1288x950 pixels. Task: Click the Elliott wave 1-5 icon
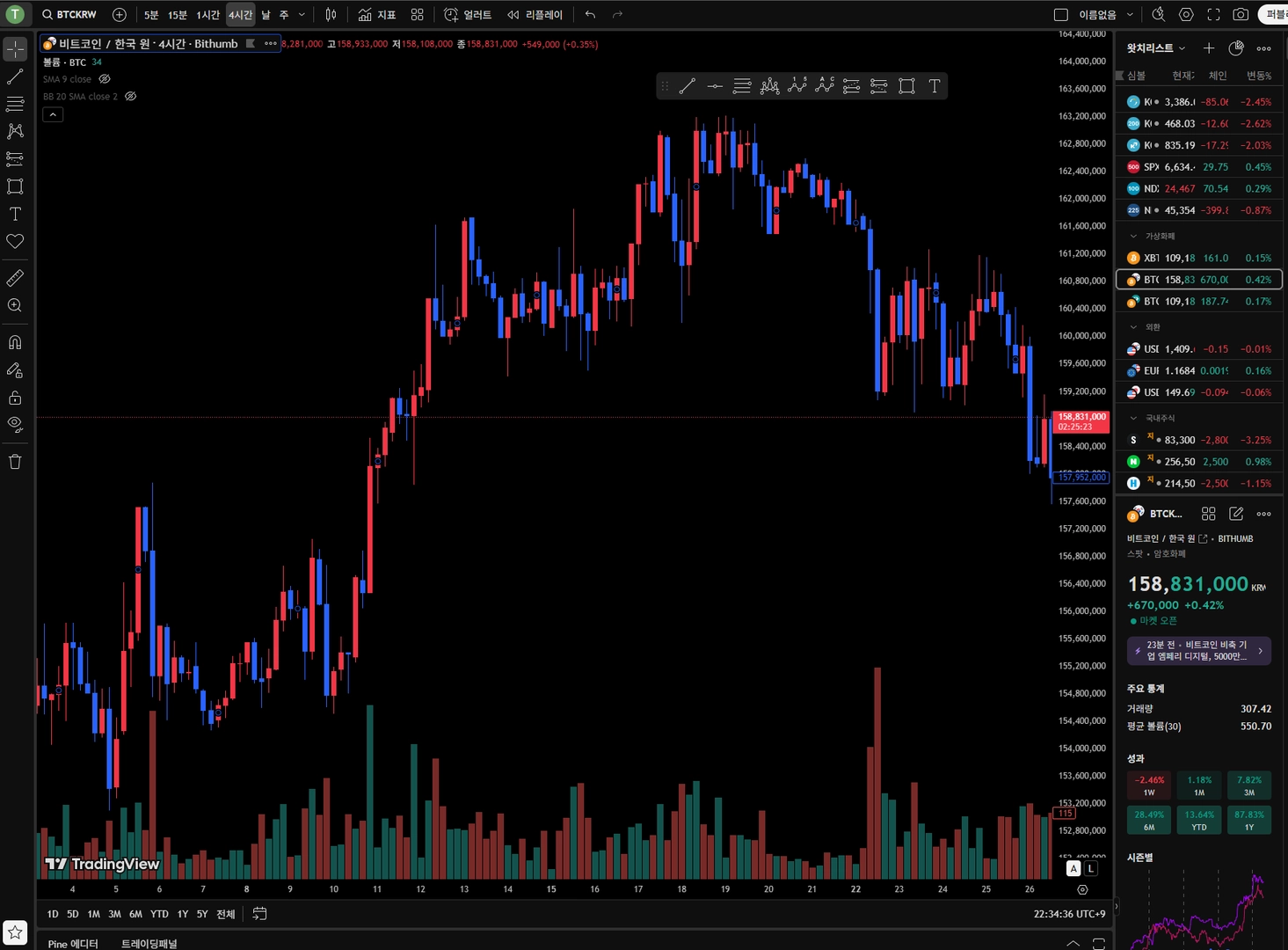click(x=797, y=86)
